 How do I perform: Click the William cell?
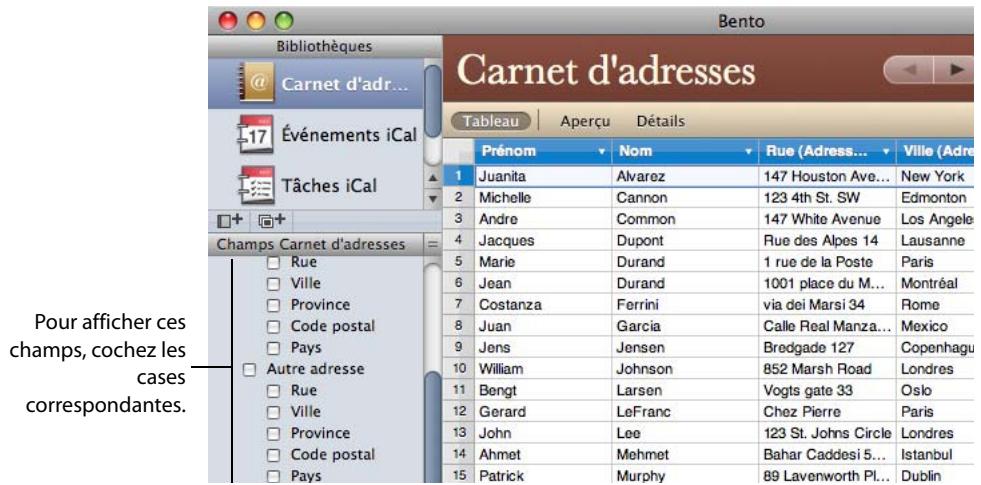[x=543, y=369]
